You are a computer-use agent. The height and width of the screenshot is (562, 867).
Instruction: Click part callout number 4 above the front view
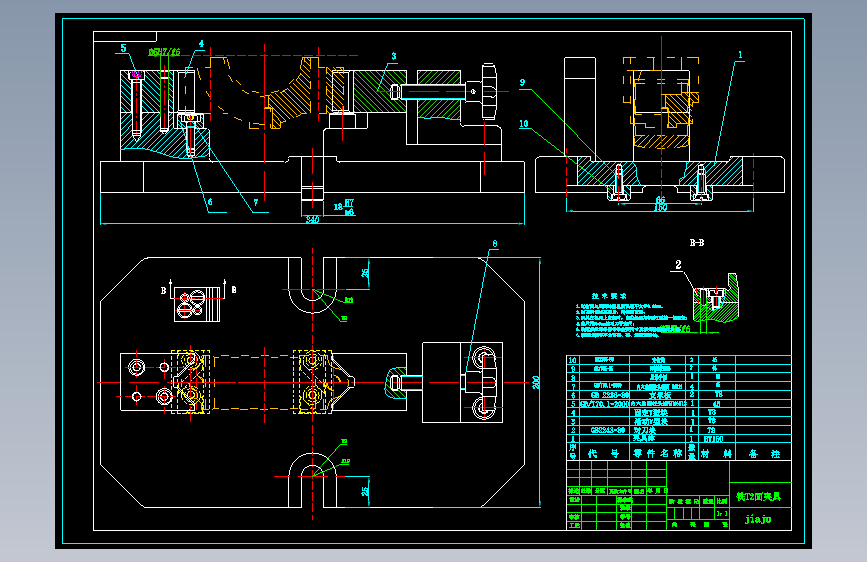click(201, 44)
